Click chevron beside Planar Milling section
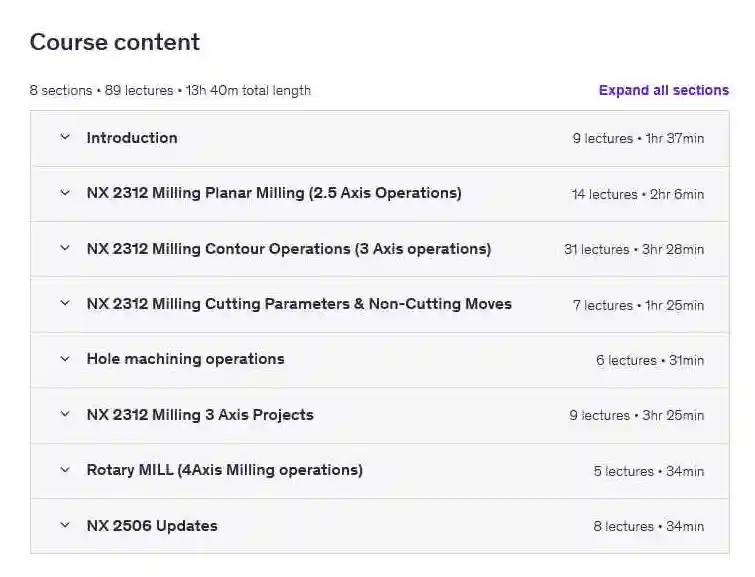This screenshot has height=577, width=755. click(65, 193)
